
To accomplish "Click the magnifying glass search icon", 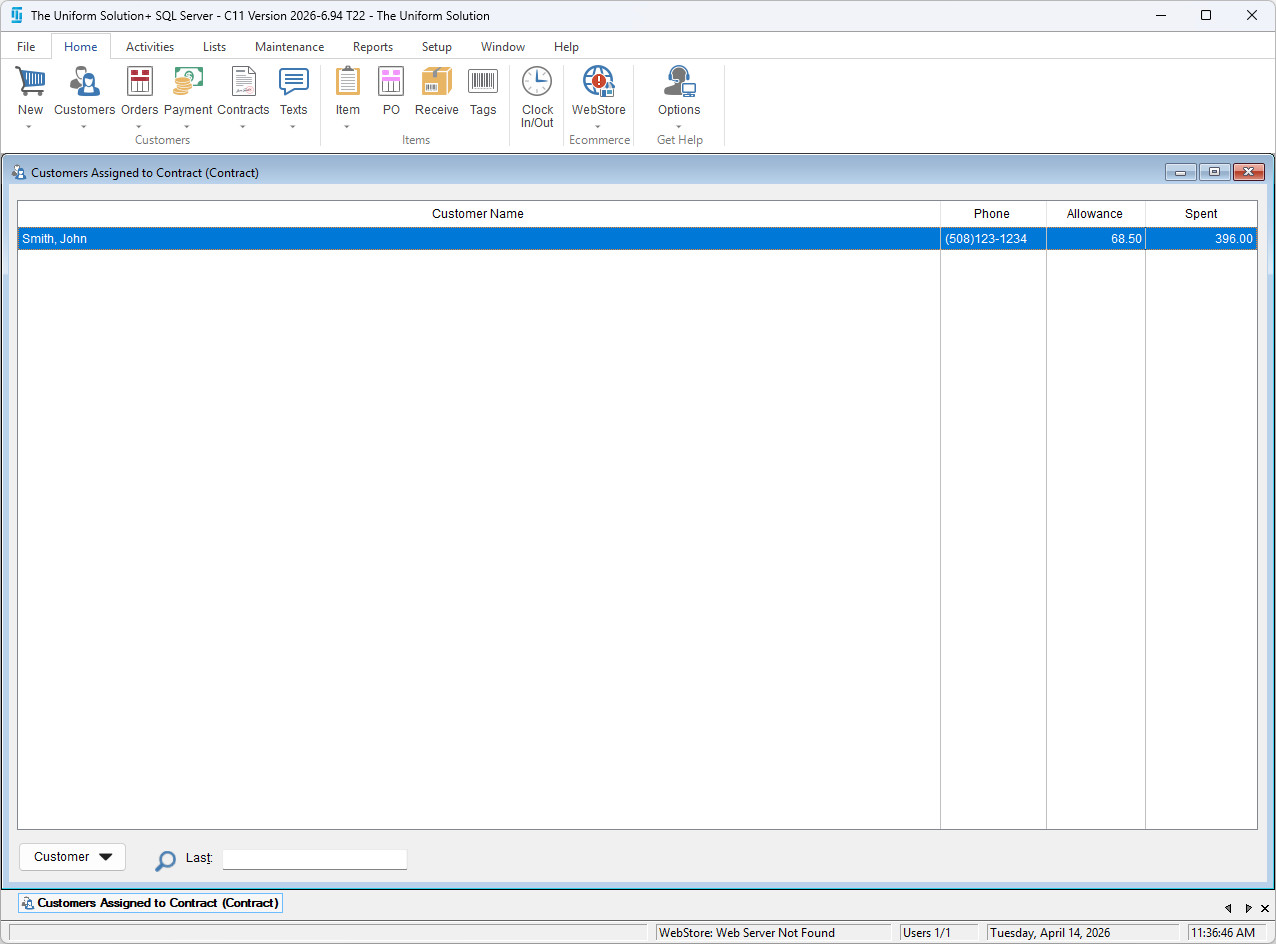I will click(x=165, y=860).
